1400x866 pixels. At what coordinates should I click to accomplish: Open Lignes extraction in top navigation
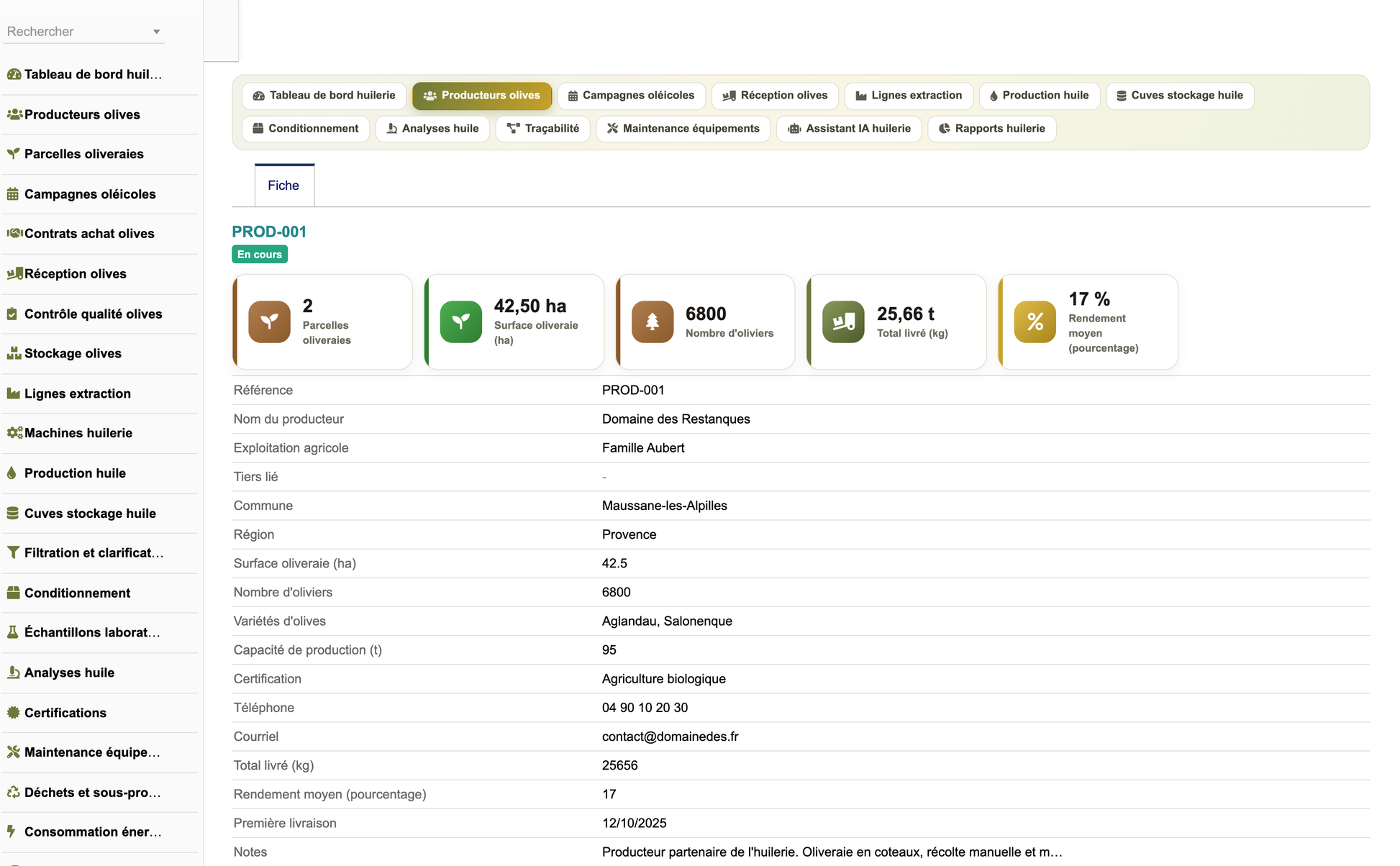click(909, 96)
